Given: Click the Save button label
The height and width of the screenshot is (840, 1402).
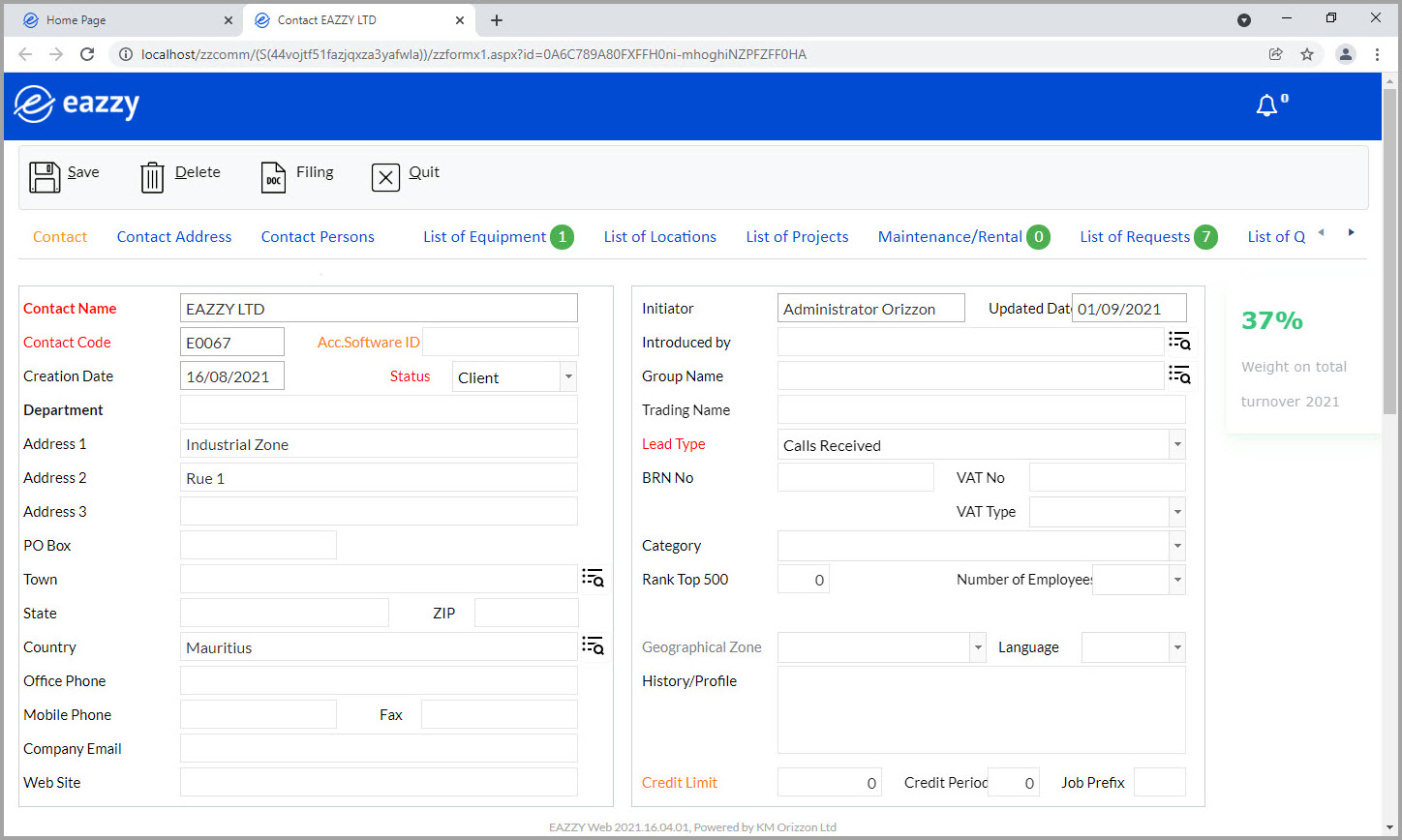Looking at the screenshot, I should tap(83, 172).
